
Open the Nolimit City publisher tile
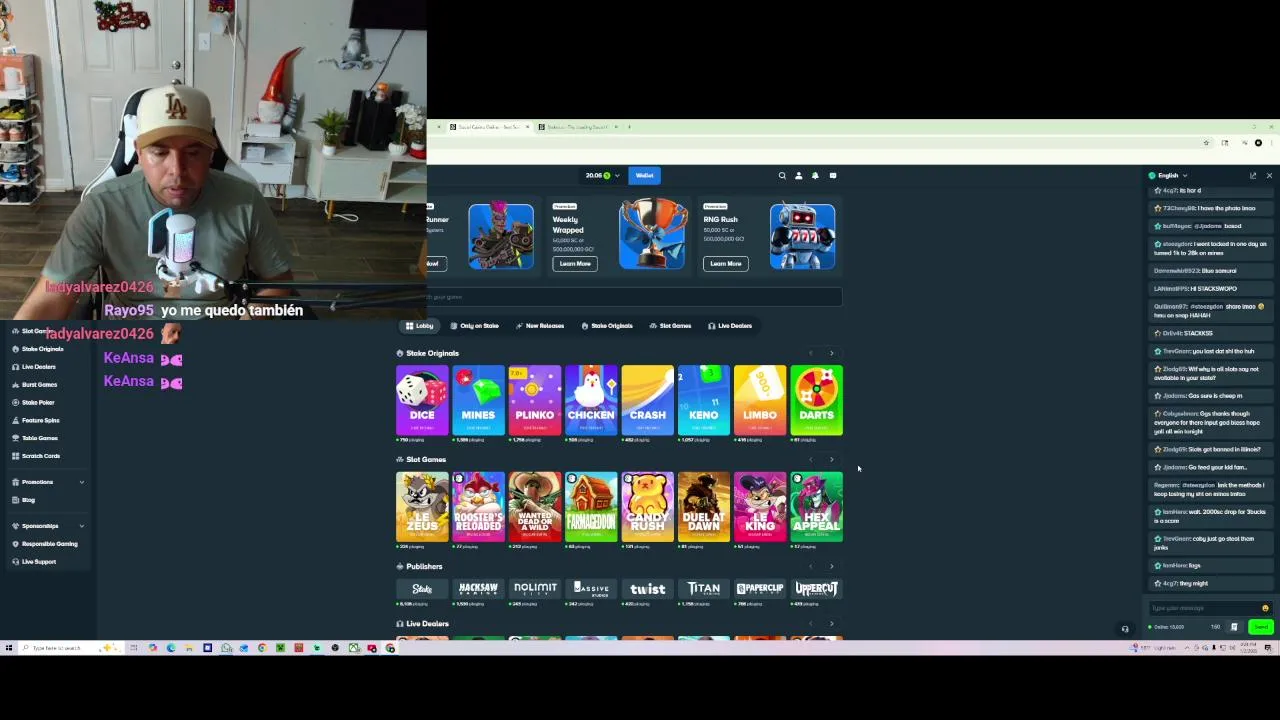point(535,589)
